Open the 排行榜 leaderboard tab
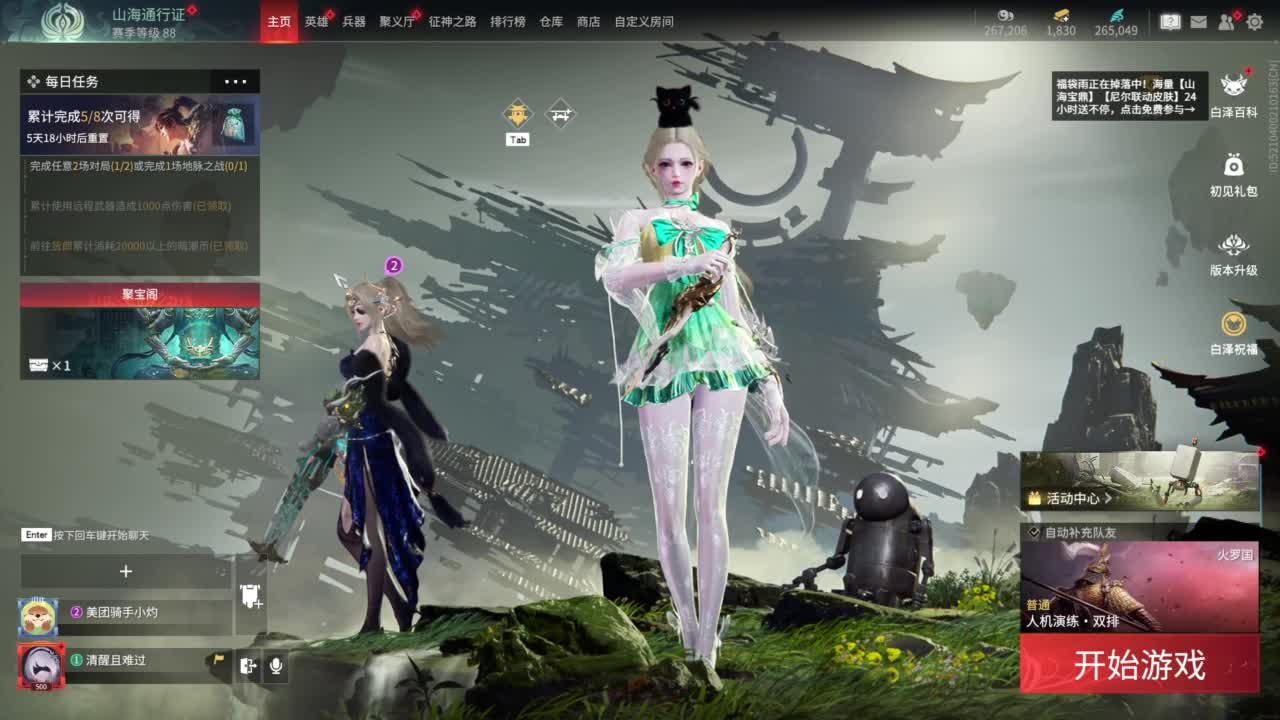The width and height of the screenshot is (1280, 720). click(x=508, y=21)
